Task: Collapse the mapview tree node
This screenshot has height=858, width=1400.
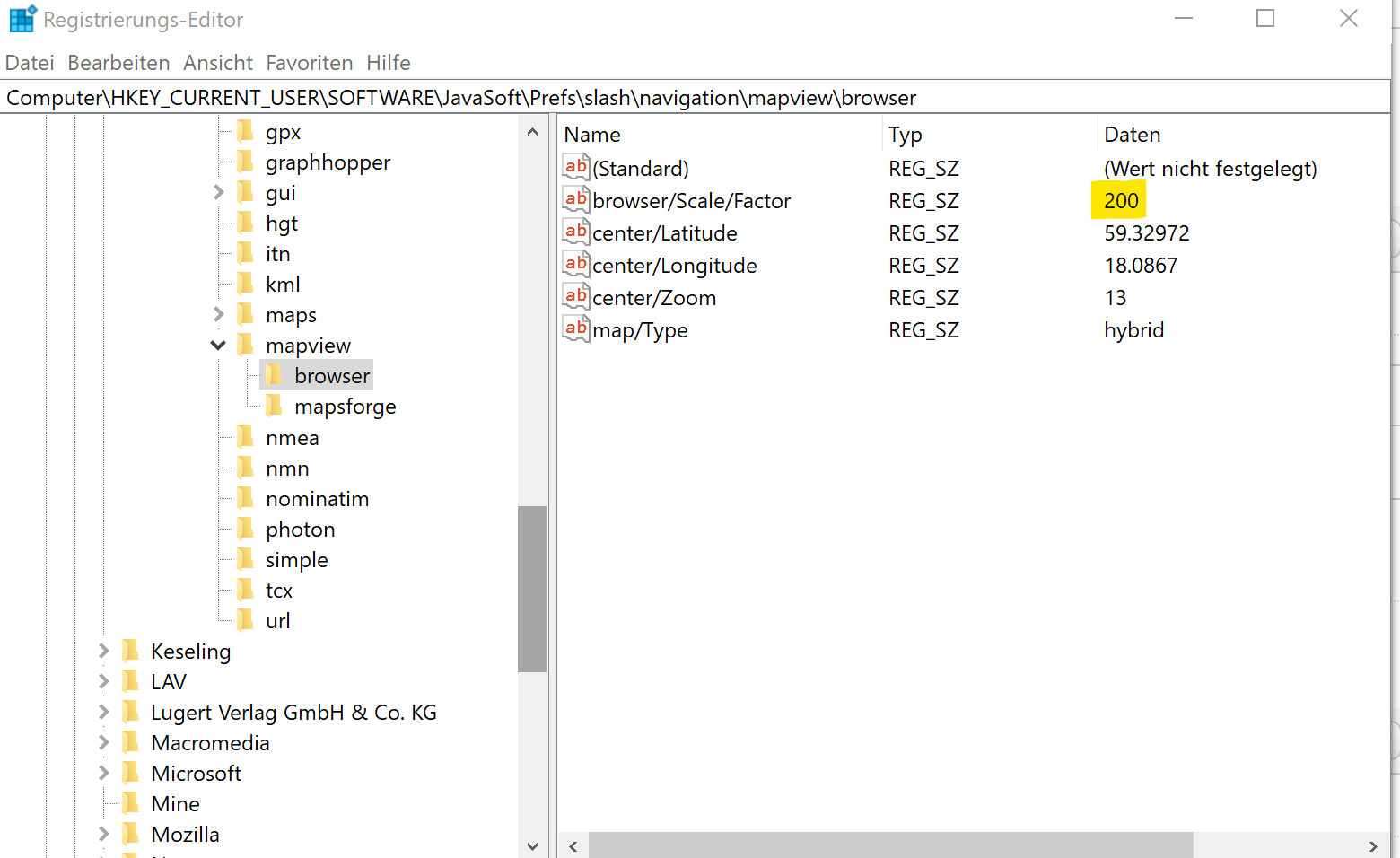Action: click(218, 346)
